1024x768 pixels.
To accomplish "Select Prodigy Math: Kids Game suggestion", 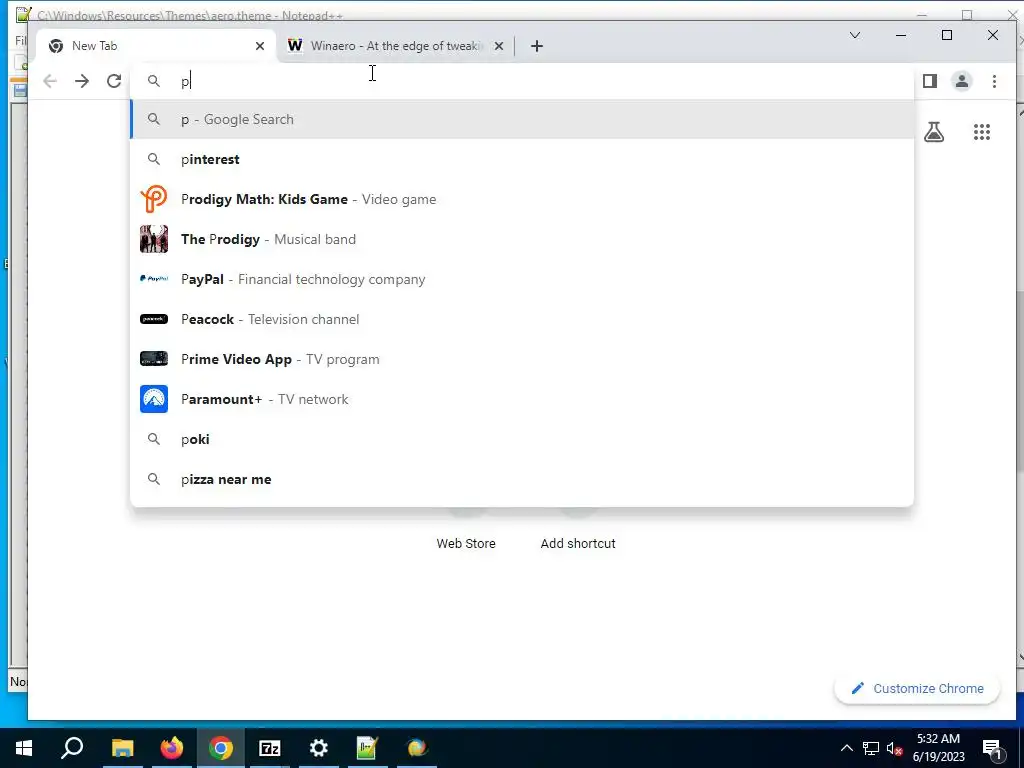I will 522,199.
